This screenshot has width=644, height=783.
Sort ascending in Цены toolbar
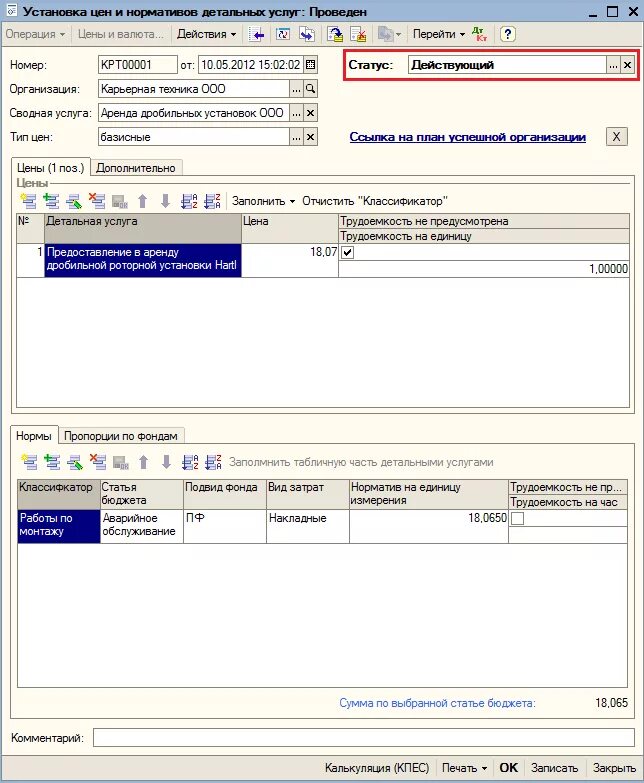point(189,201)
